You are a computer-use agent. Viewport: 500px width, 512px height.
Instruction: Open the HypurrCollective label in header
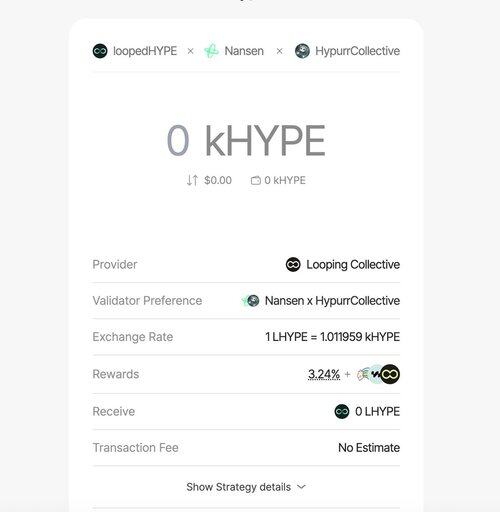point(357,51)
